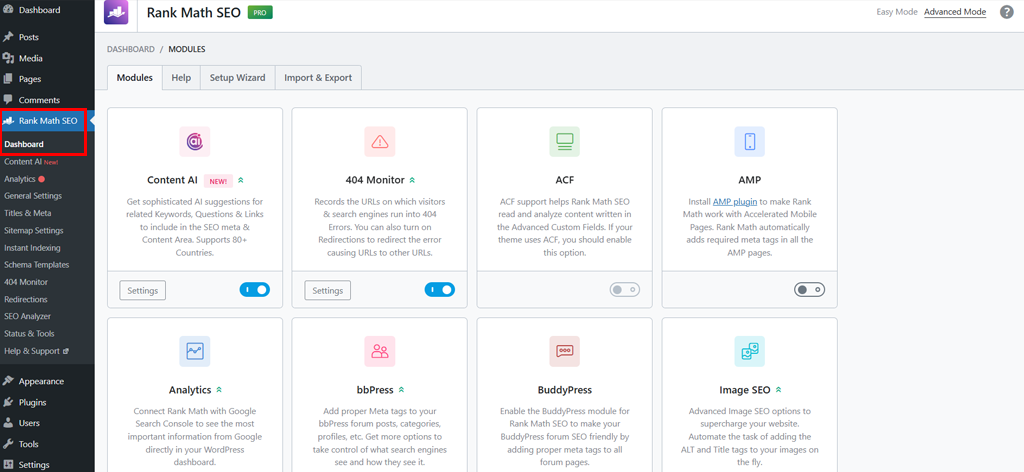The image size is (1024, 472).
Task: Click the Content AI module icon
Action: click(195, 142)
